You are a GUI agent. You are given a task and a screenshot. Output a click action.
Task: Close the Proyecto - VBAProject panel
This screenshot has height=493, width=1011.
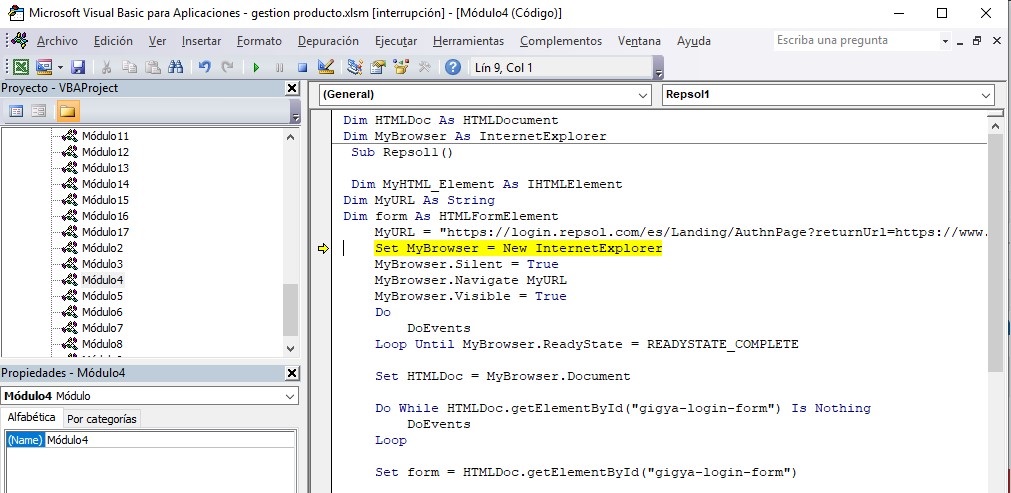click(x=292, y=88)
